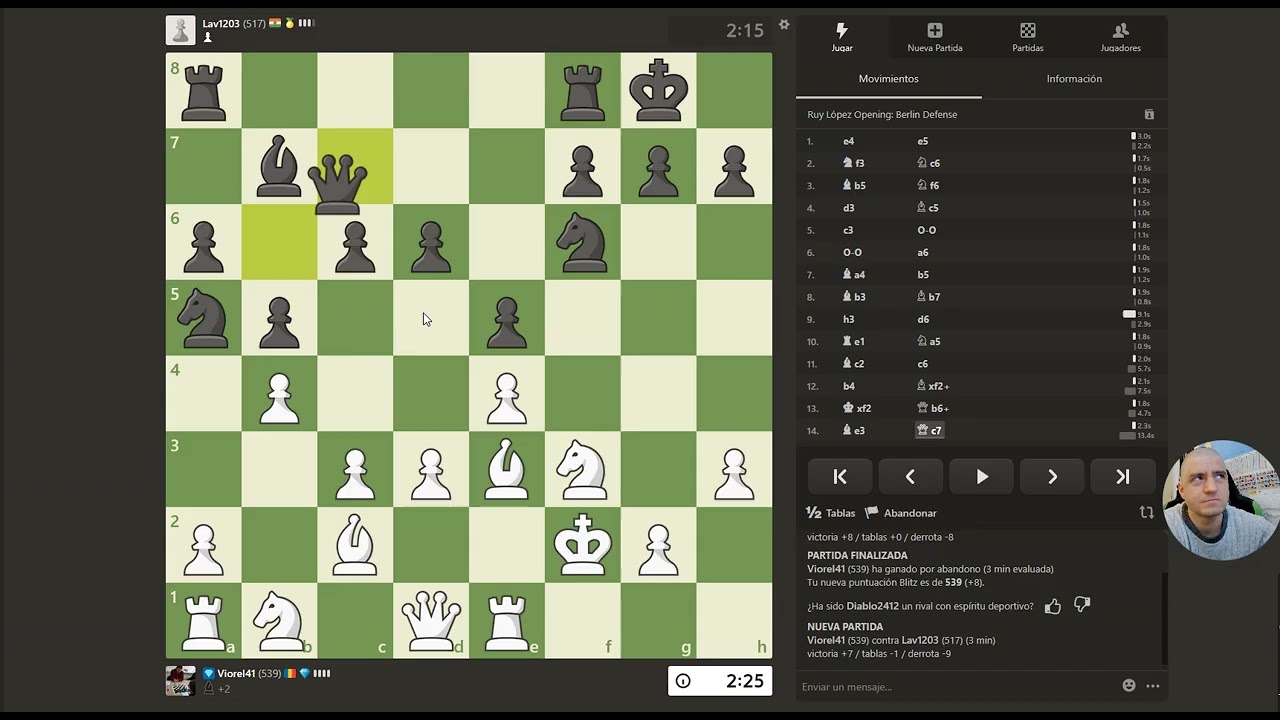The height and width of the screenshot is (720, 1280).
Task: Flip the board orientation icon
Action: [x=1147, y=512]
